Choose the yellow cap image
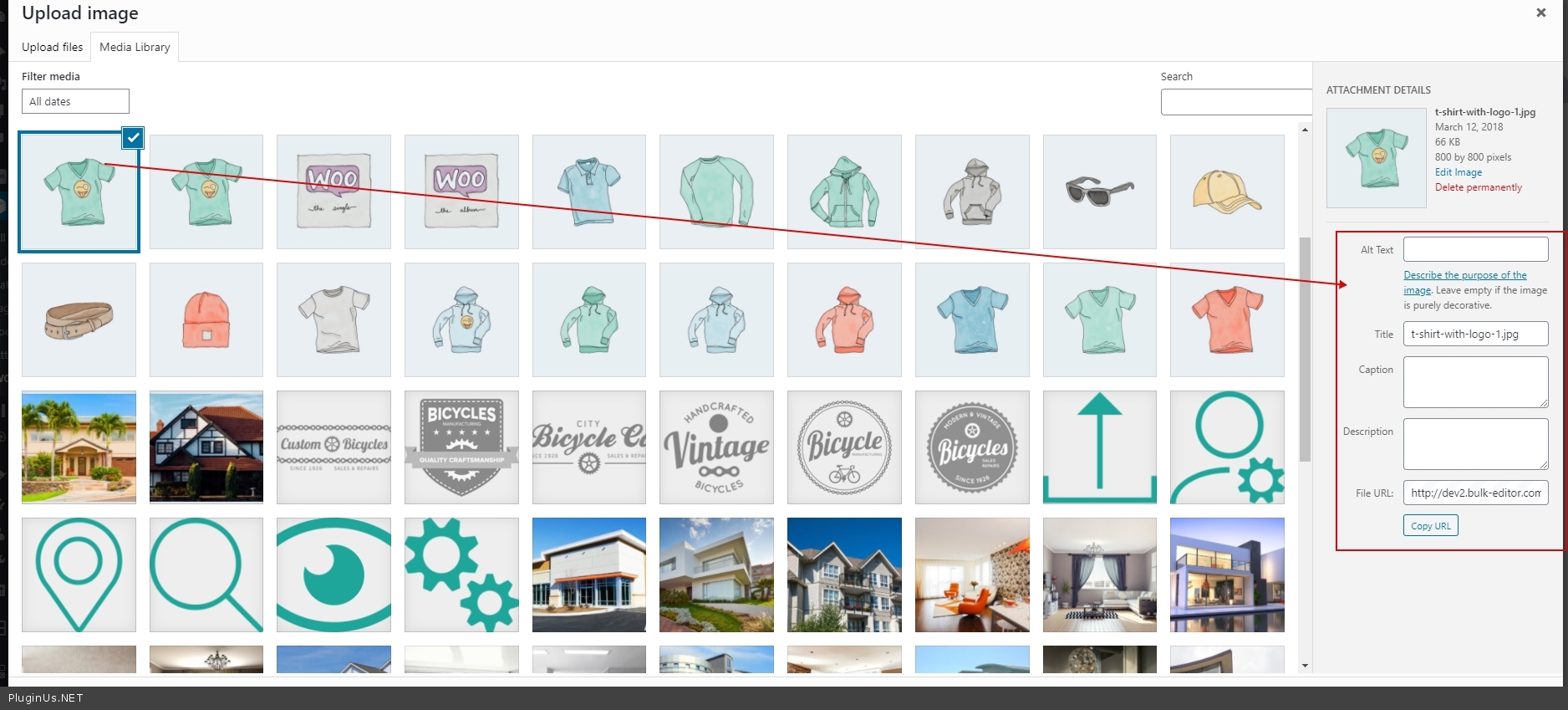The height and width of the screenshot is (710, 1568). [1227, 192]
